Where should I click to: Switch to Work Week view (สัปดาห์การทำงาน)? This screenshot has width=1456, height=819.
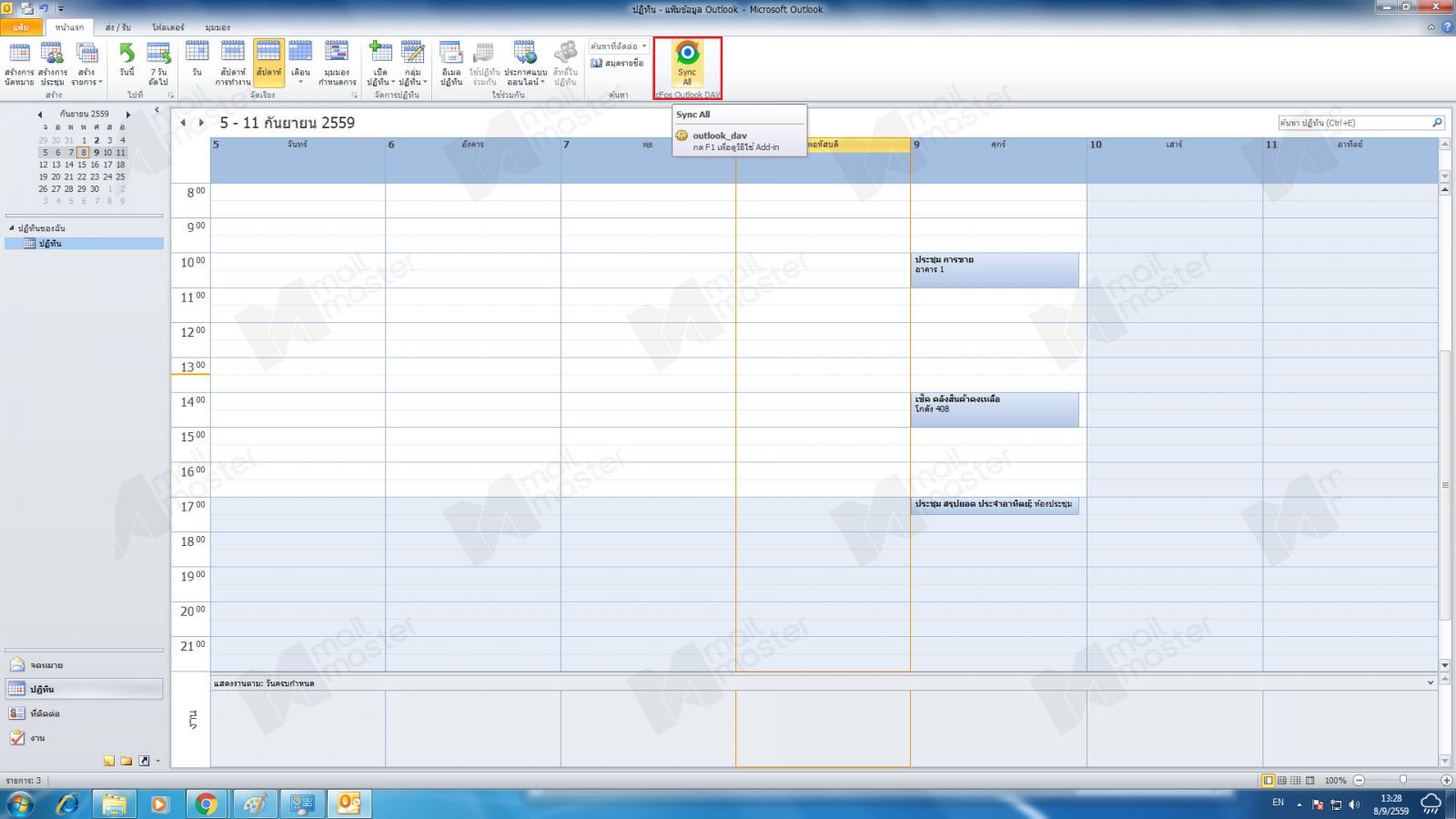pos(233,64)
